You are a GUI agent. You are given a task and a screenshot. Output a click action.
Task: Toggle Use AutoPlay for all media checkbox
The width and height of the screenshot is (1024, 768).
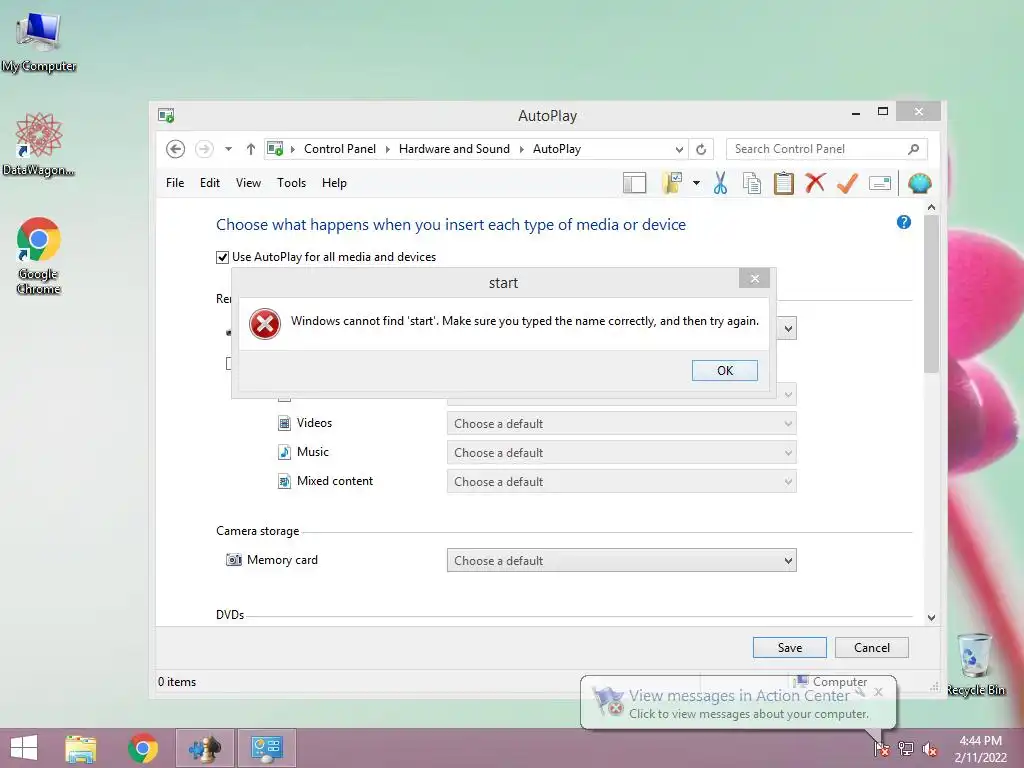223,257
